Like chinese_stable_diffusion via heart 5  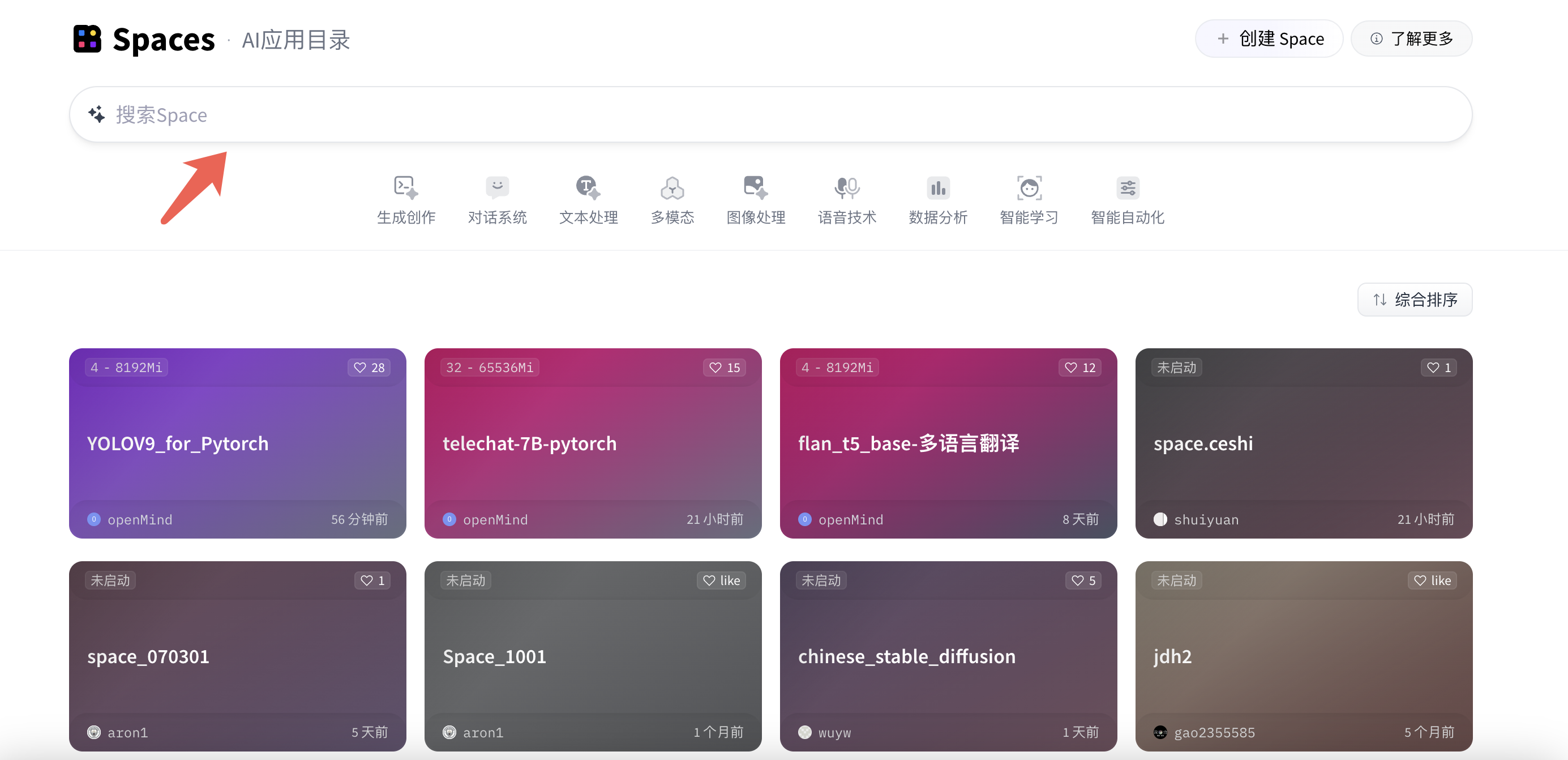point(1083,580)
